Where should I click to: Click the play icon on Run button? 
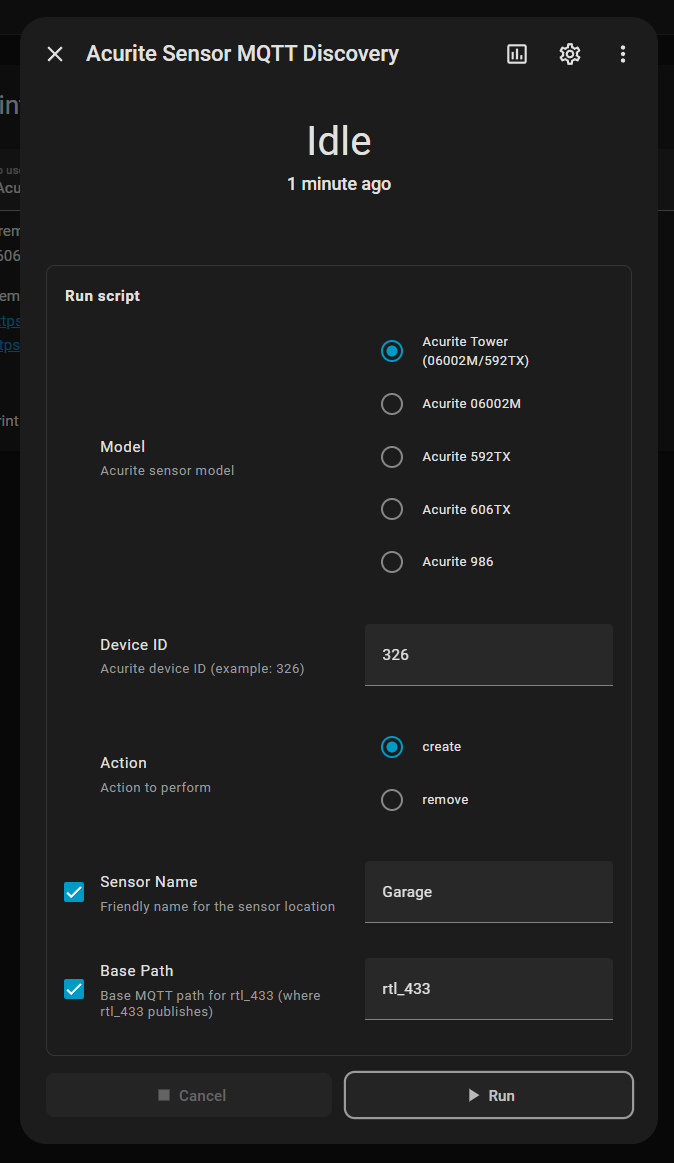pos(474,1096)
